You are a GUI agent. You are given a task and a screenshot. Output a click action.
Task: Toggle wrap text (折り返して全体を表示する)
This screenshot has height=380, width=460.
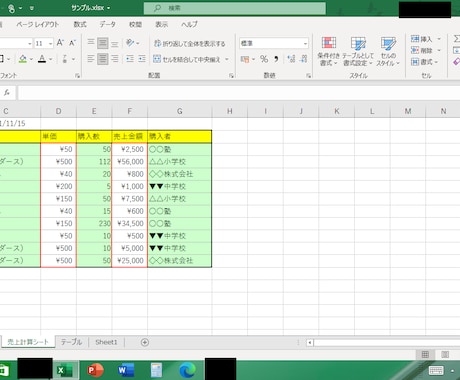(x=190, y=43)
